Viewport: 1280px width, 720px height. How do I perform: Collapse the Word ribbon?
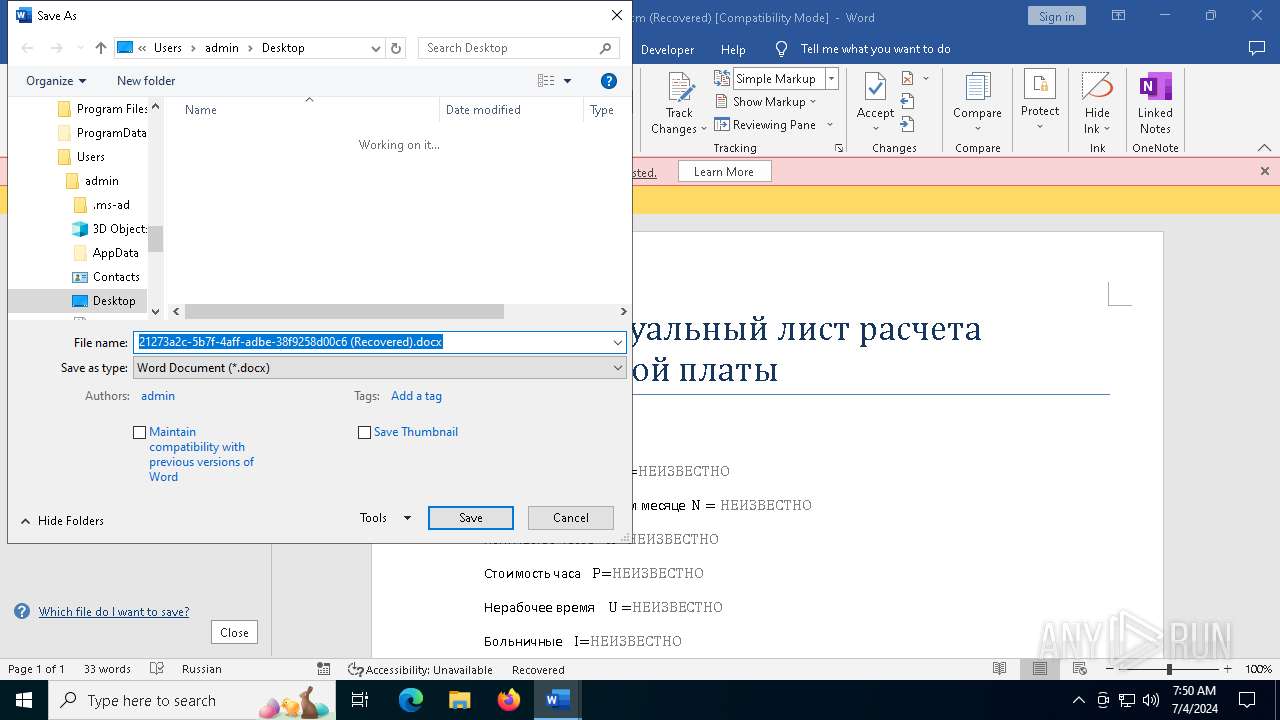click(1264, 148)
